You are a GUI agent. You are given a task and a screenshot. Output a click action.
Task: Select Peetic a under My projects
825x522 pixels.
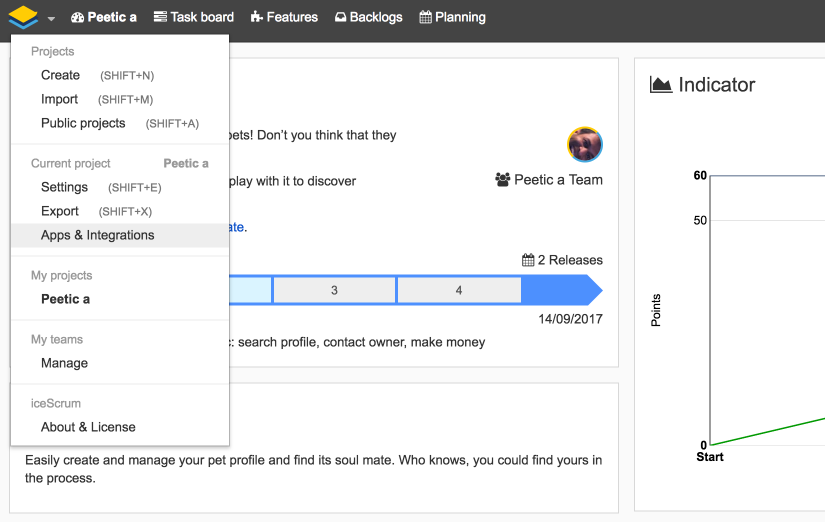coord(65,299)
